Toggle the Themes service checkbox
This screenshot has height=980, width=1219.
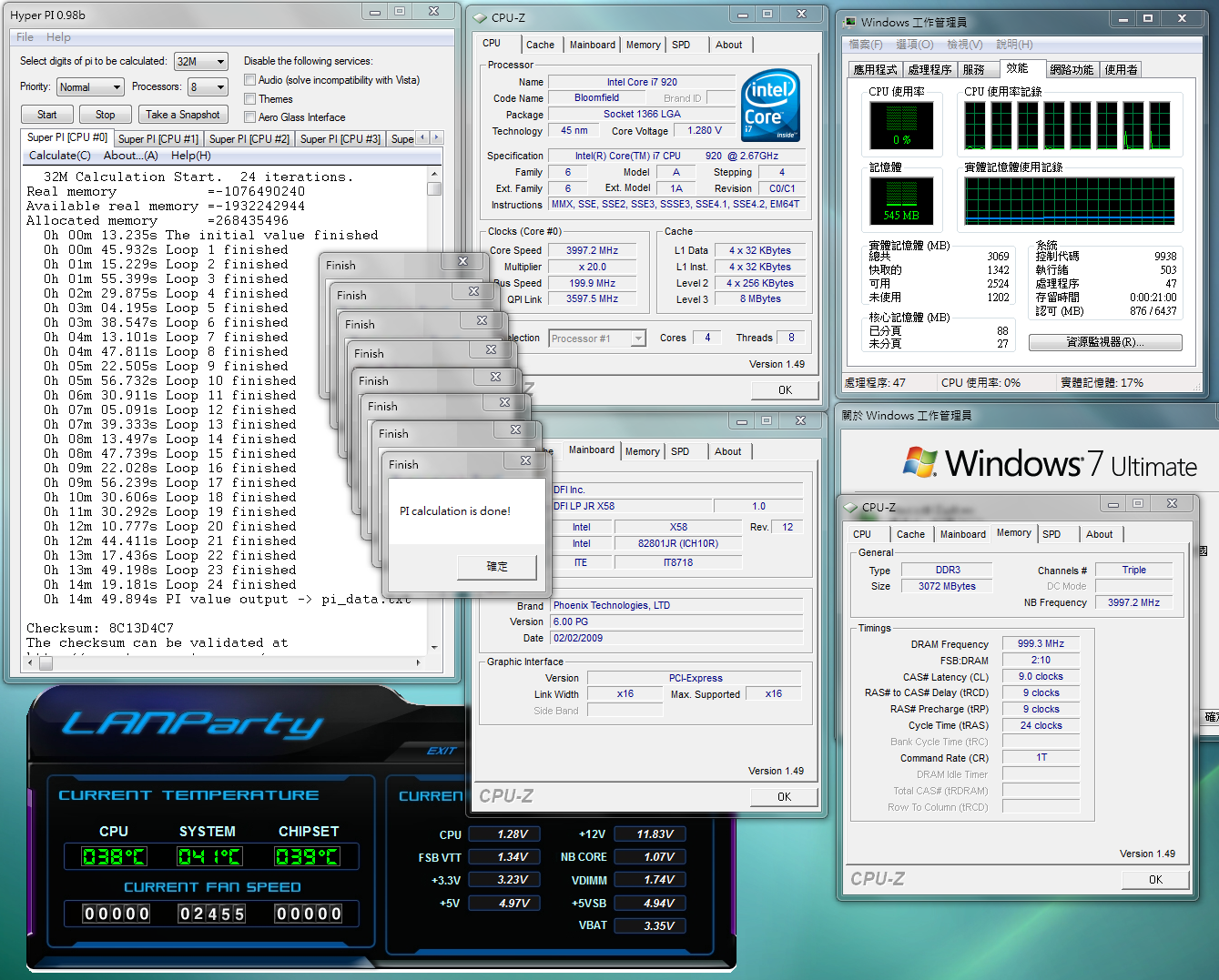tap(249, 98)
